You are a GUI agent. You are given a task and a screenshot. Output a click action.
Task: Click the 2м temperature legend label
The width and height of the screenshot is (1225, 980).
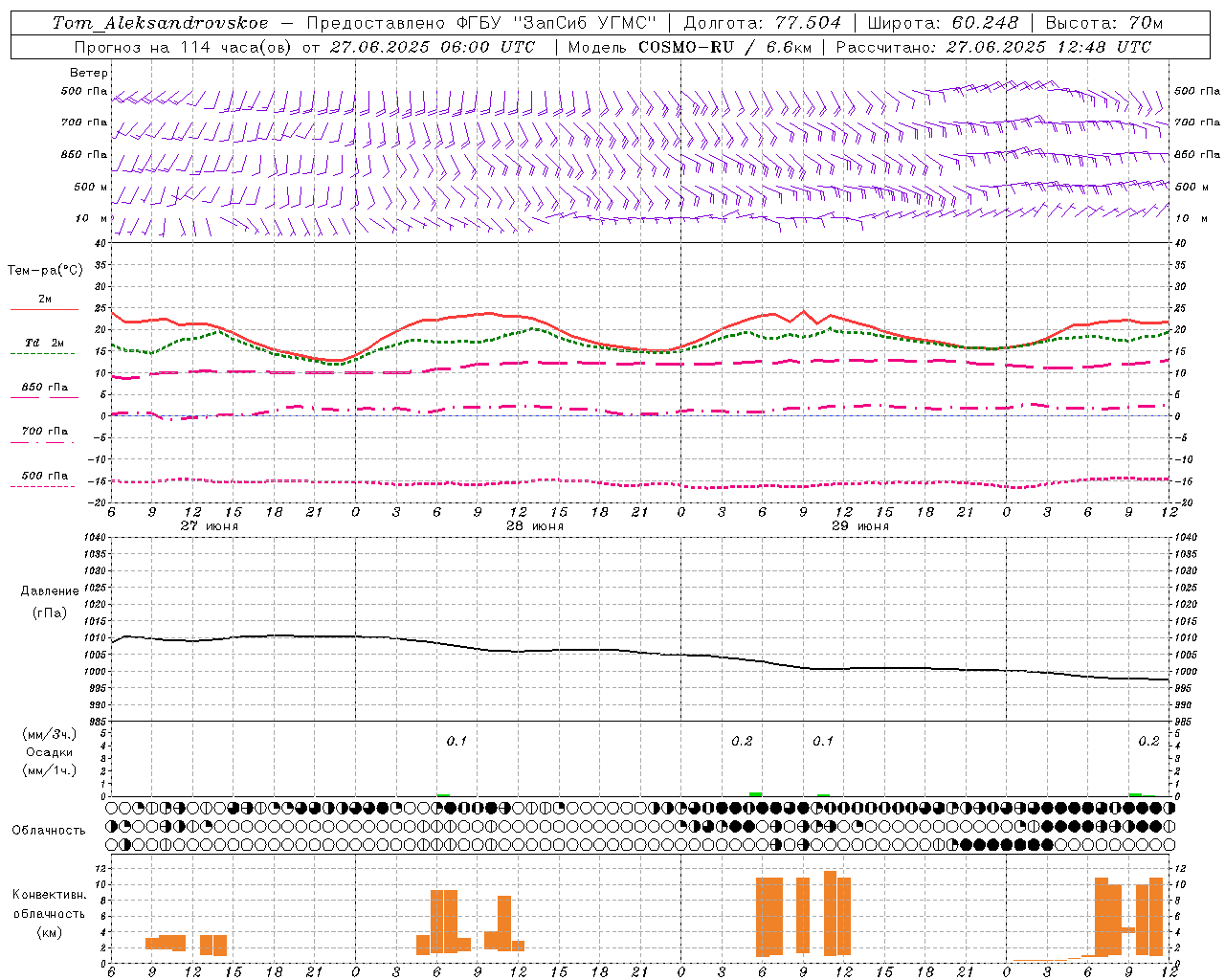45,299
